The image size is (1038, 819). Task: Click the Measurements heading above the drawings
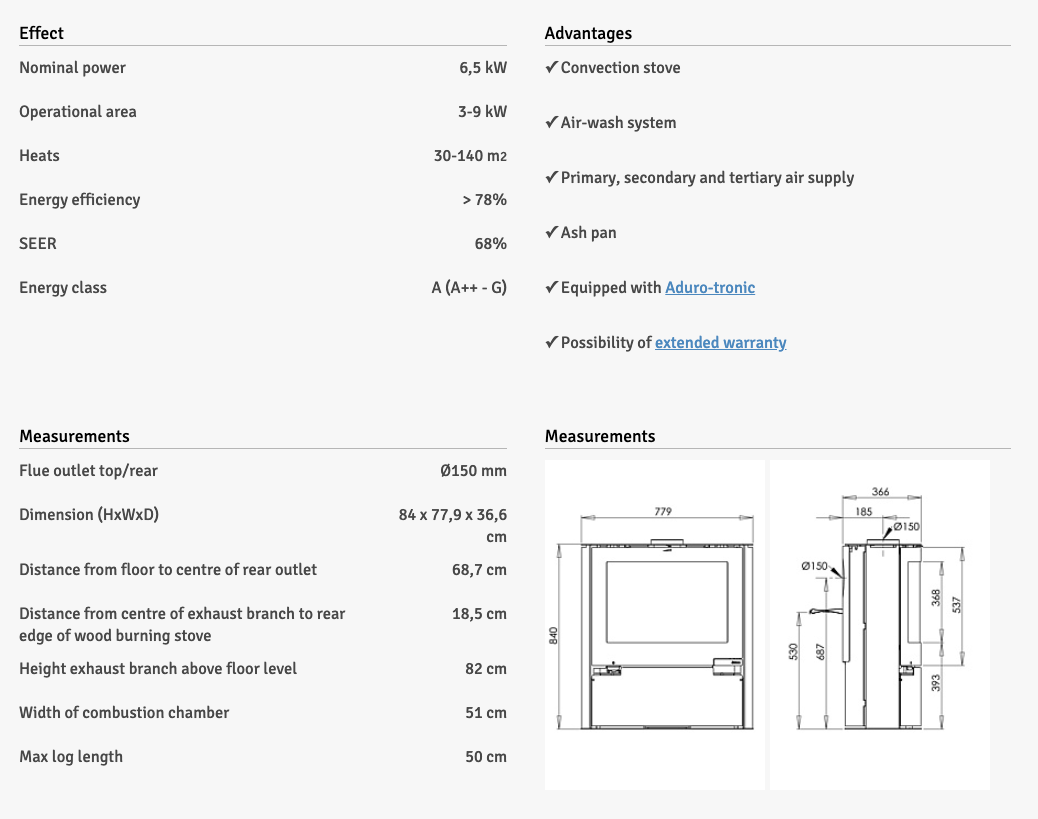600,436
